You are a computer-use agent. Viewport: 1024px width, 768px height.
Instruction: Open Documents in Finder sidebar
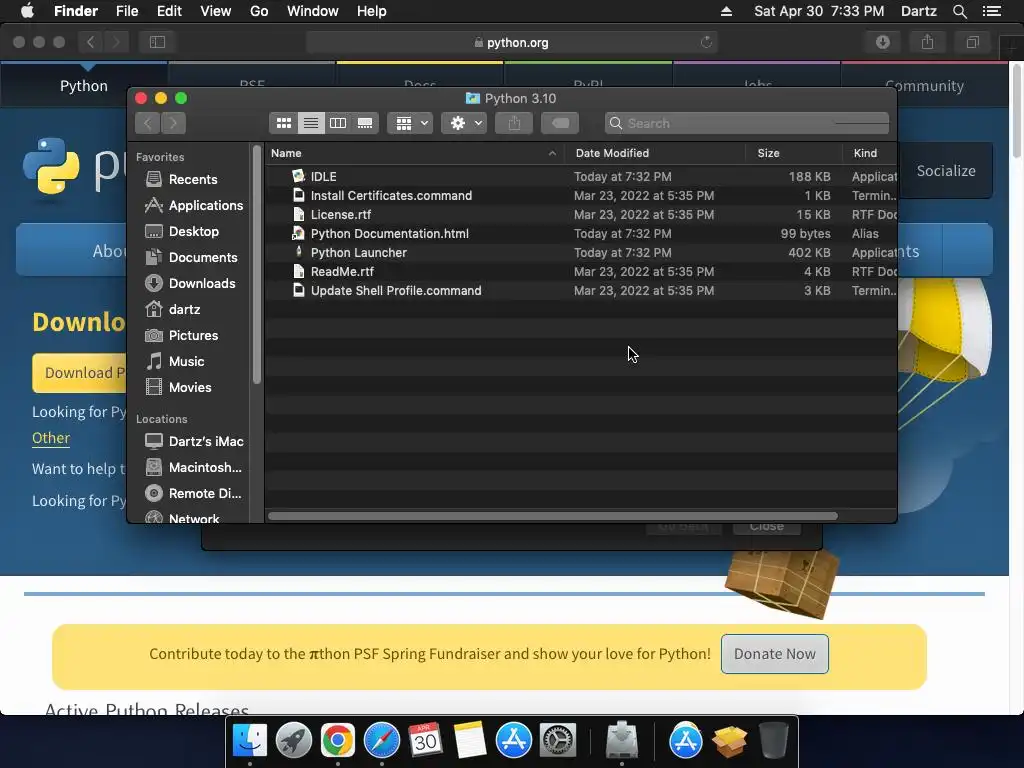pos(191,257)
